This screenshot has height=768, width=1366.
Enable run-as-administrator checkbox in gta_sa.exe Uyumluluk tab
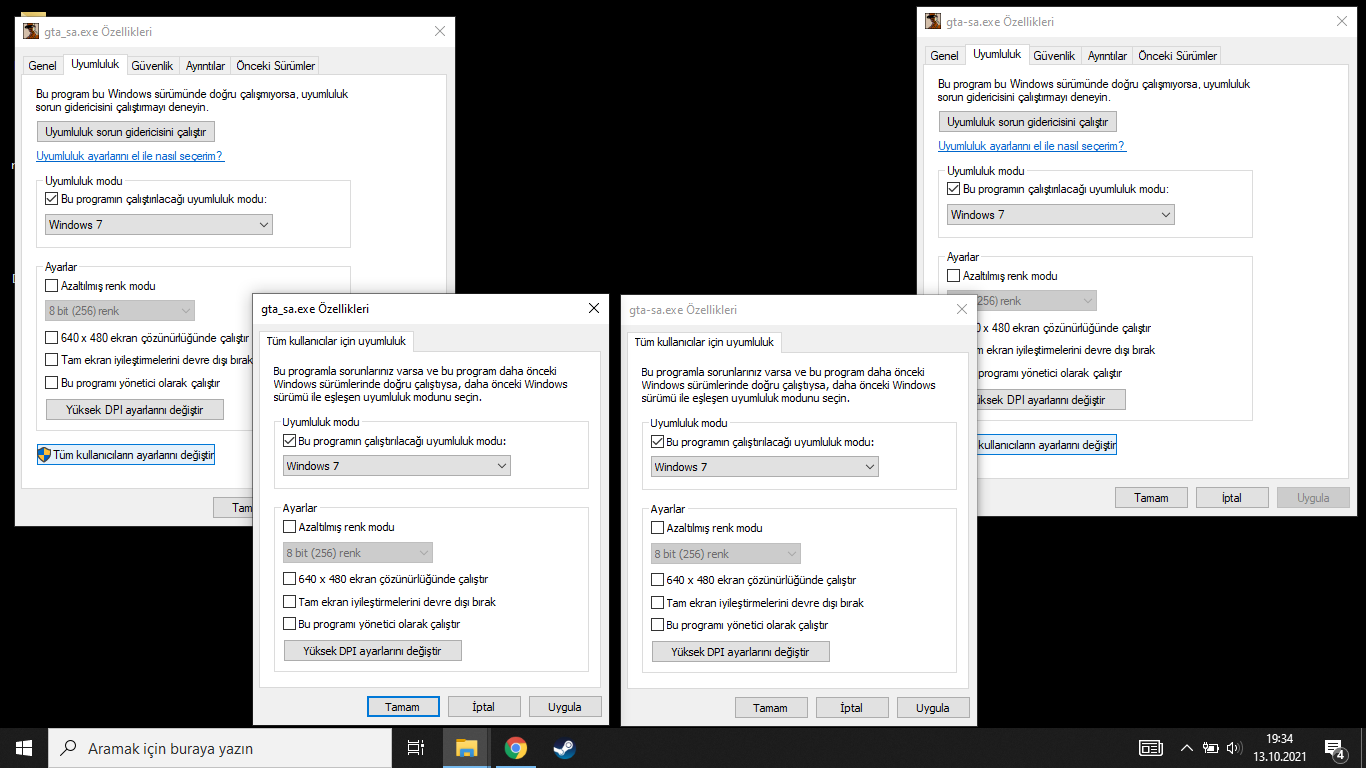click(x=53, y=383)
